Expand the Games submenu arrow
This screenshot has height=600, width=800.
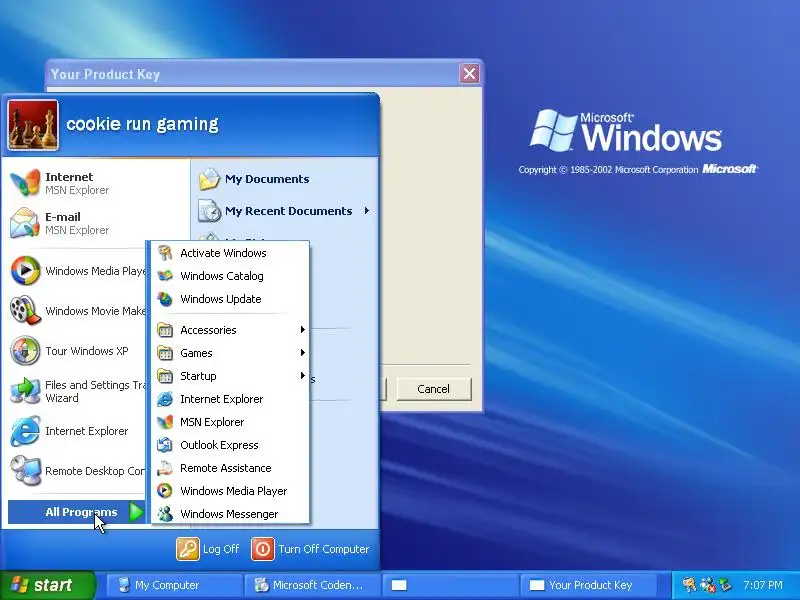tap(303, 353)
